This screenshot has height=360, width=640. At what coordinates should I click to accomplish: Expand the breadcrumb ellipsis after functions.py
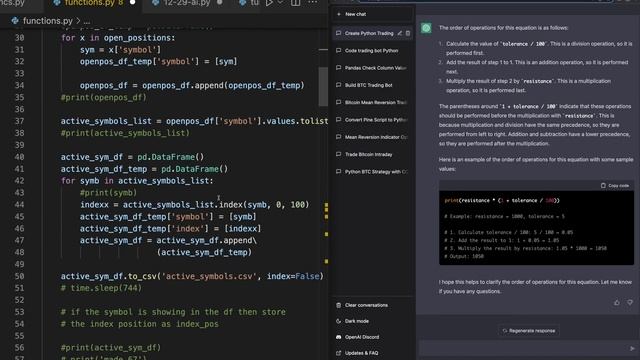coord(87,21)
